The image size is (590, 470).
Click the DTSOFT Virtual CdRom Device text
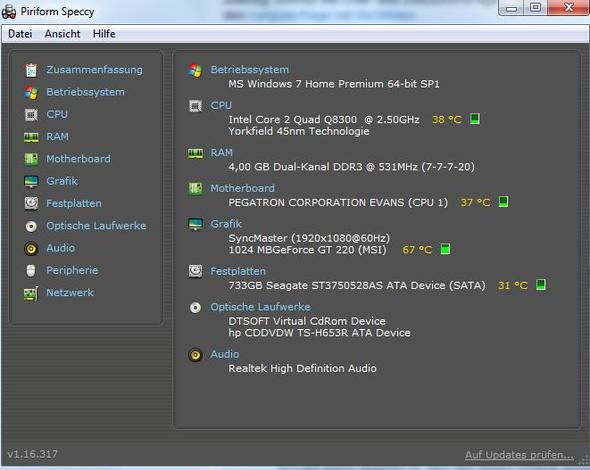coord(307,321)
